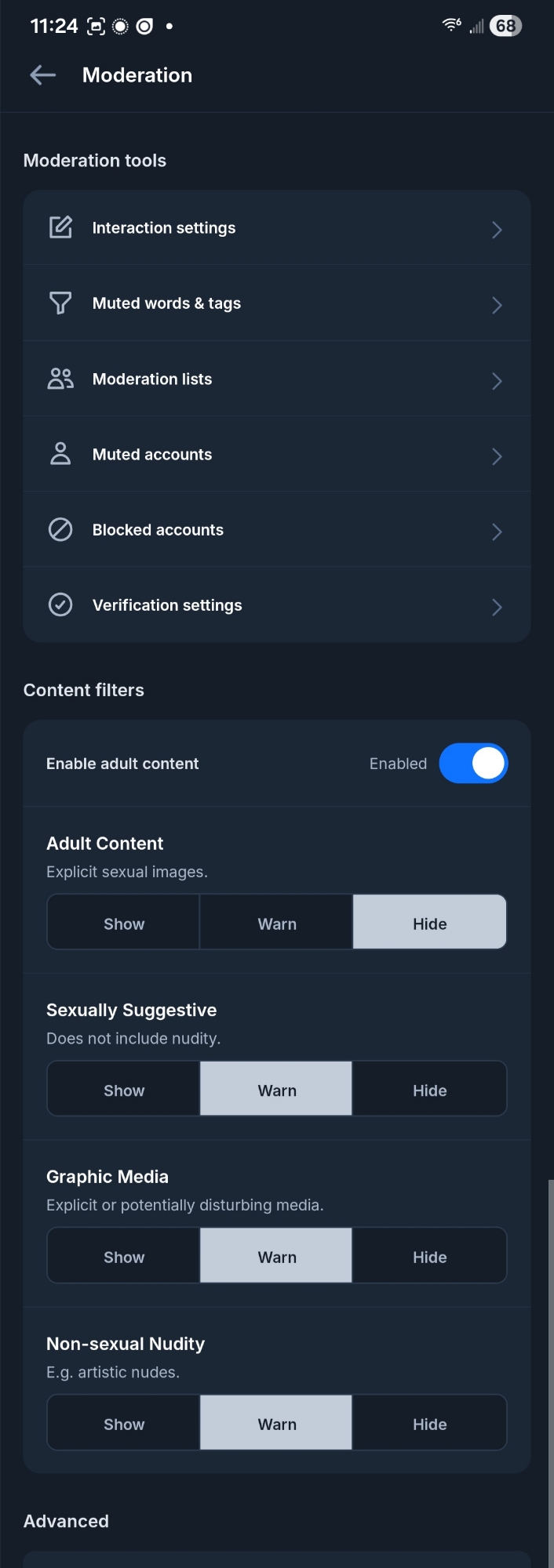
Task: Set Adult Content to Show
Action: 124,924
